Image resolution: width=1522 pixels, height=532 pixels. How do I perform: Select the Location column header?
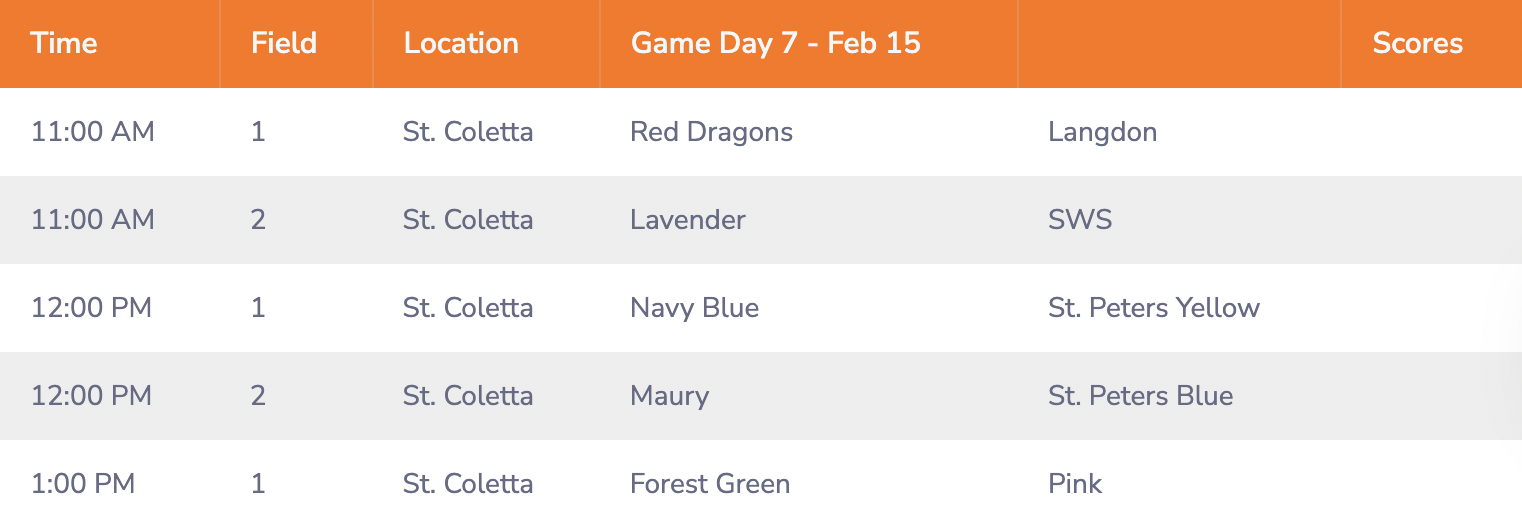point(461,44)
